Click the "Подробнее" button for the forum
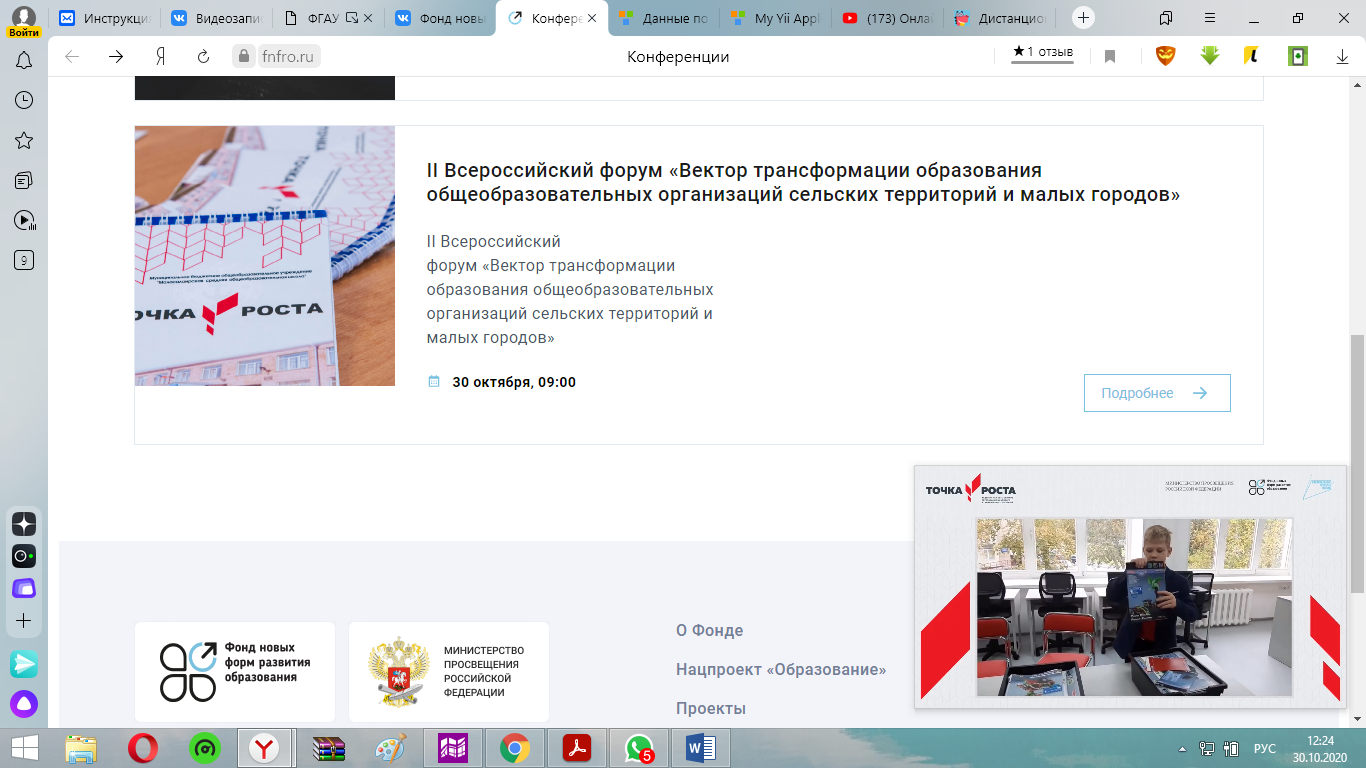 click(x=1156, y=393)
